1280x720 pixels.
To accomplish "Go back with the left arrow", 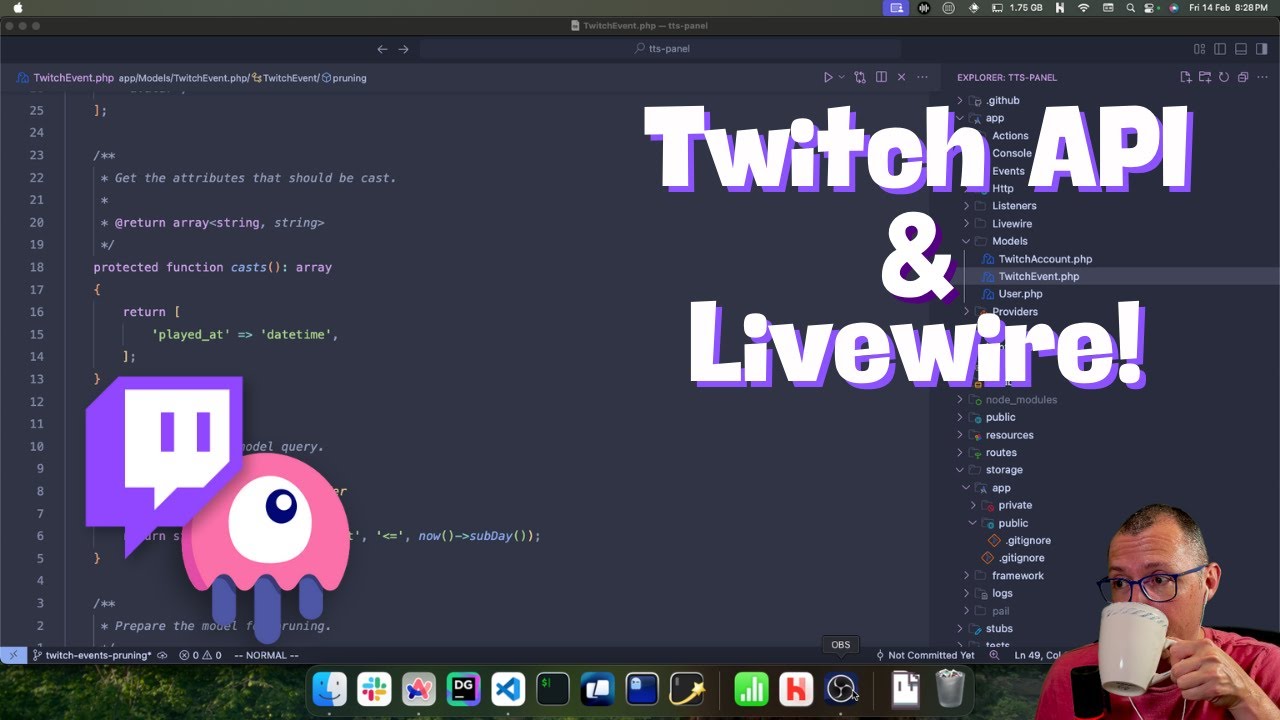I will [382, 49].
